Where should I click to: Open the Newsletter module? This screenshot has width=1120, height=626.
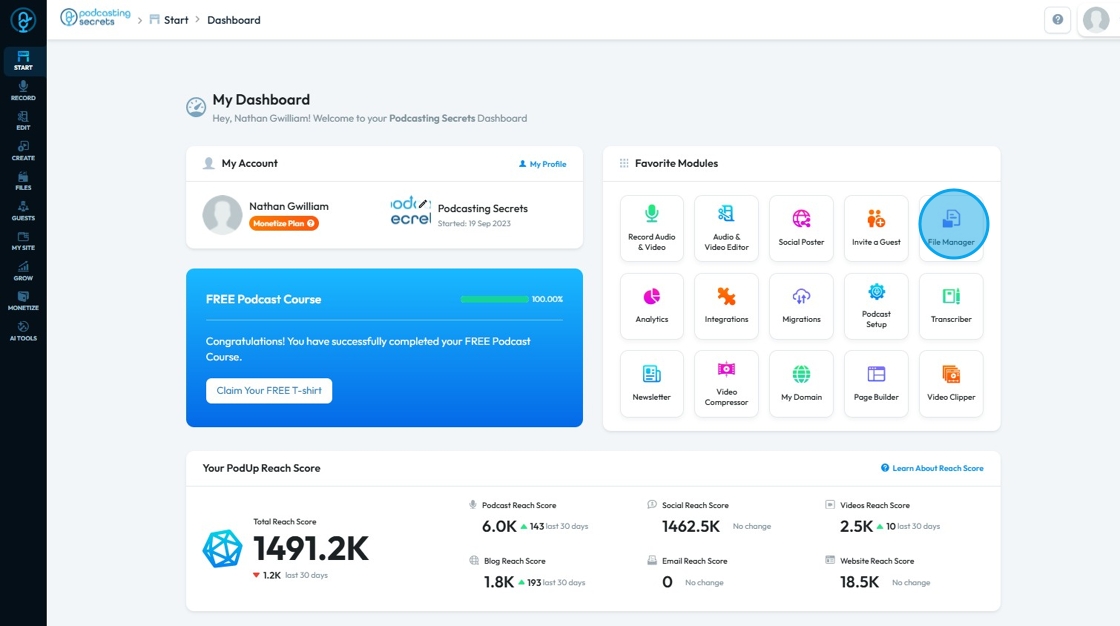coord(651,384)
